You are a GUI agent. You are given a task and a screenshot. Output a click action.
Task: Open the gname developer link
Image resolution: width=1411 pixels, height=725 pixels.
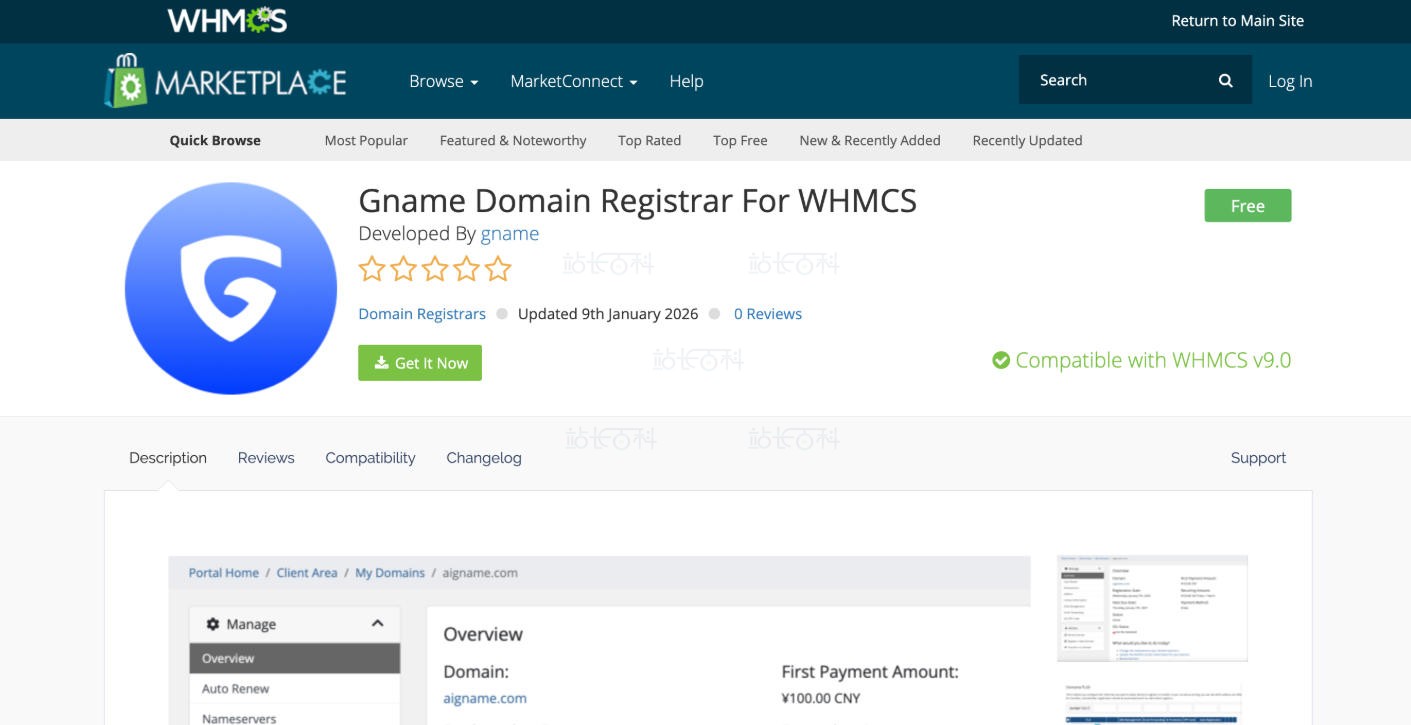(510, 233)
